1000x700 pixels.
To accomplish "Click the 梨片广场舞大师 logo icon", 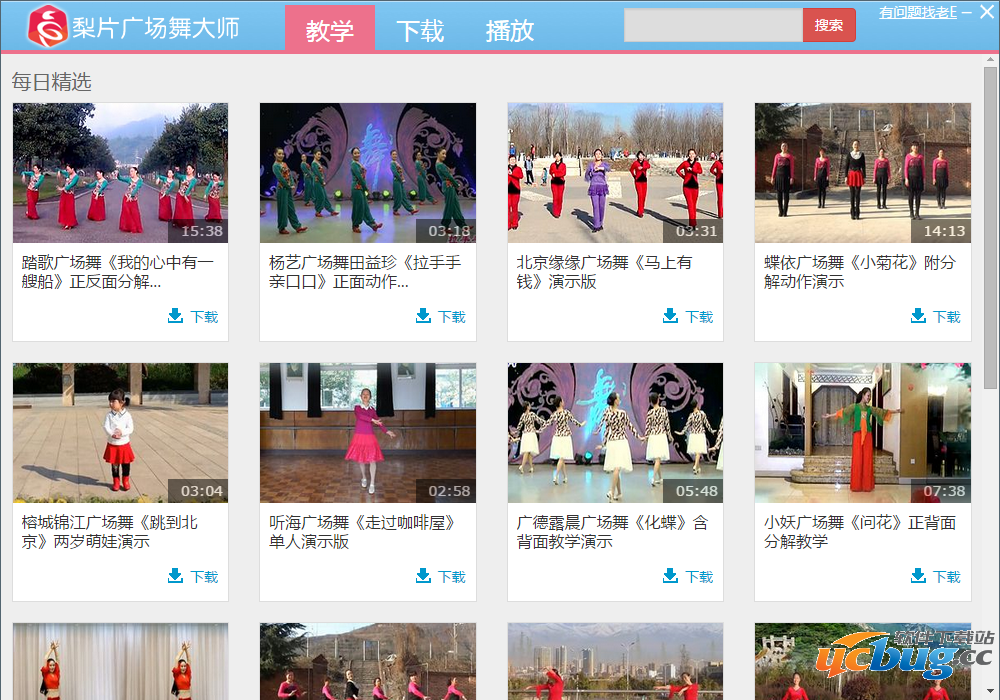I will [47, 27].
